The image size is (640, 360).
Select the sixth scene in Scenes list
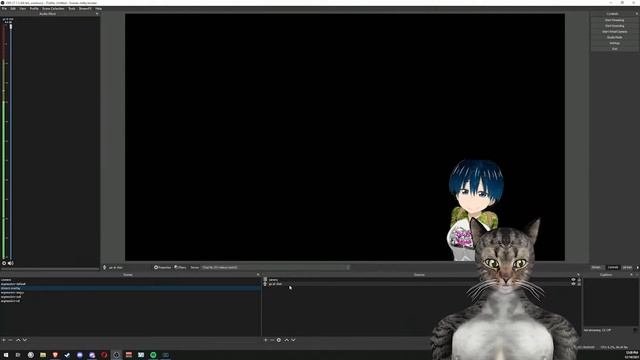point(130,301)
